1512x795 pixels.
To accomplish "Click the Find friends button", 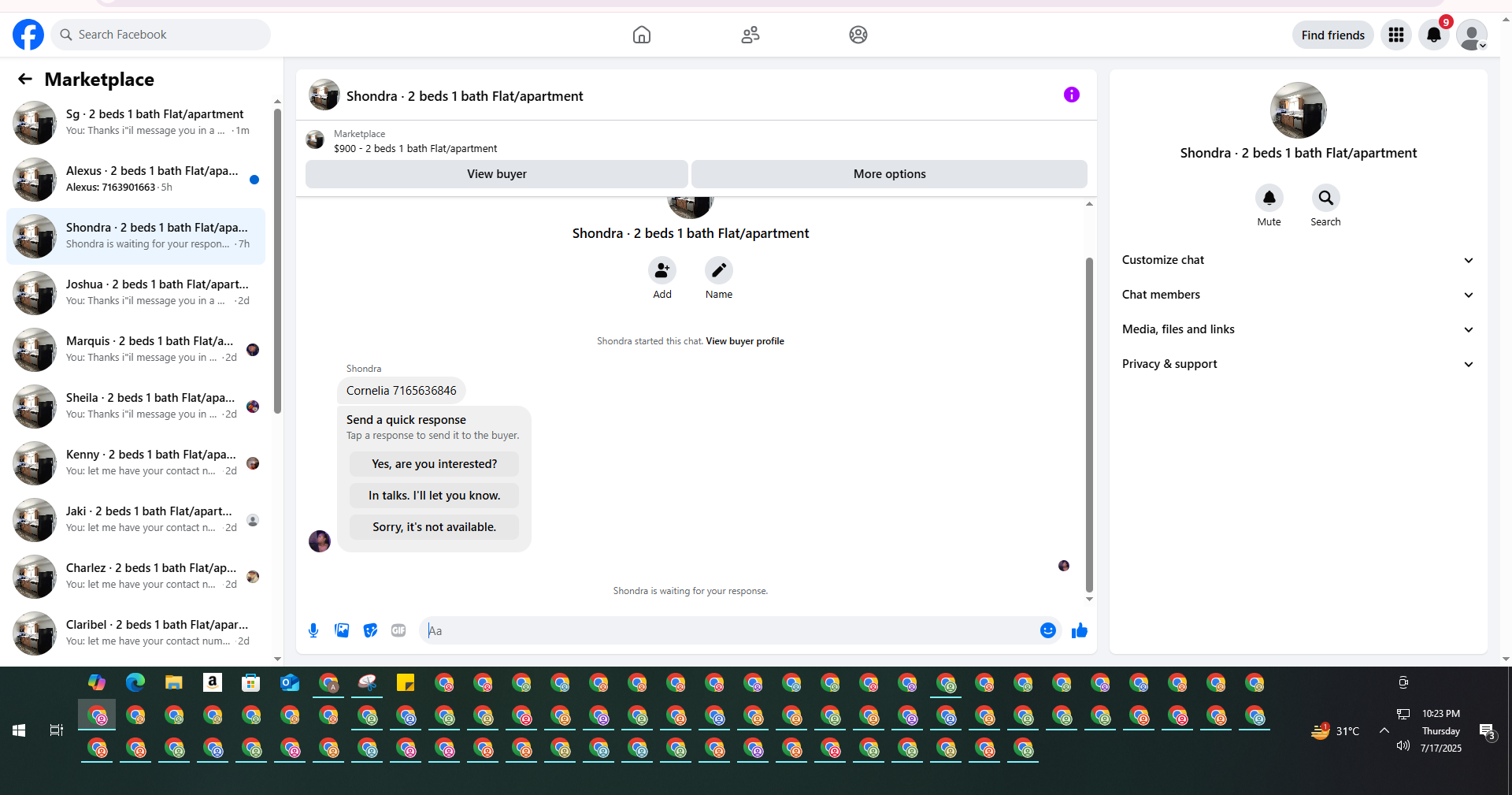I will (1333, 35).
